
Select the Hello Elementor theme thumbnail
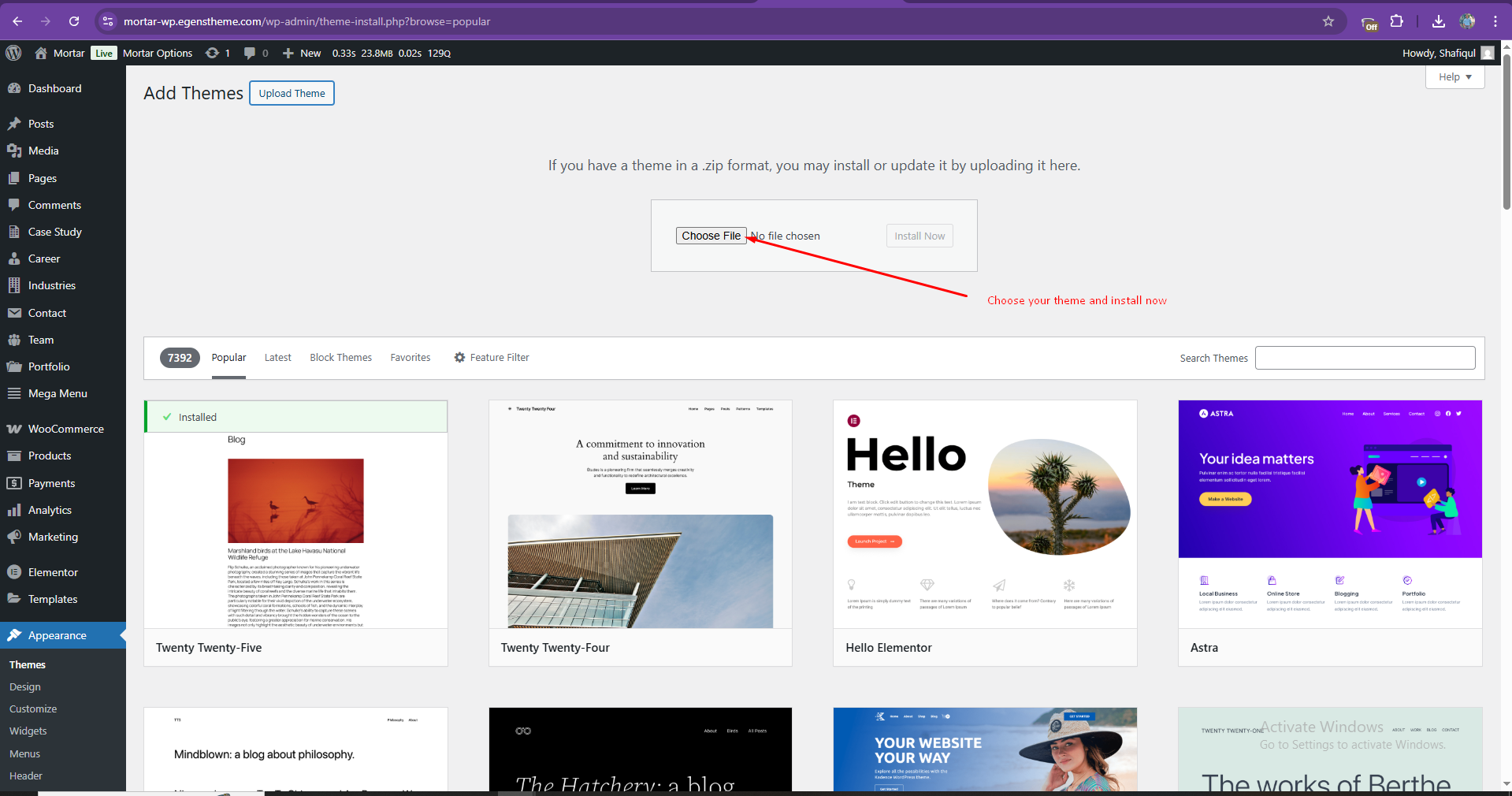985,514
